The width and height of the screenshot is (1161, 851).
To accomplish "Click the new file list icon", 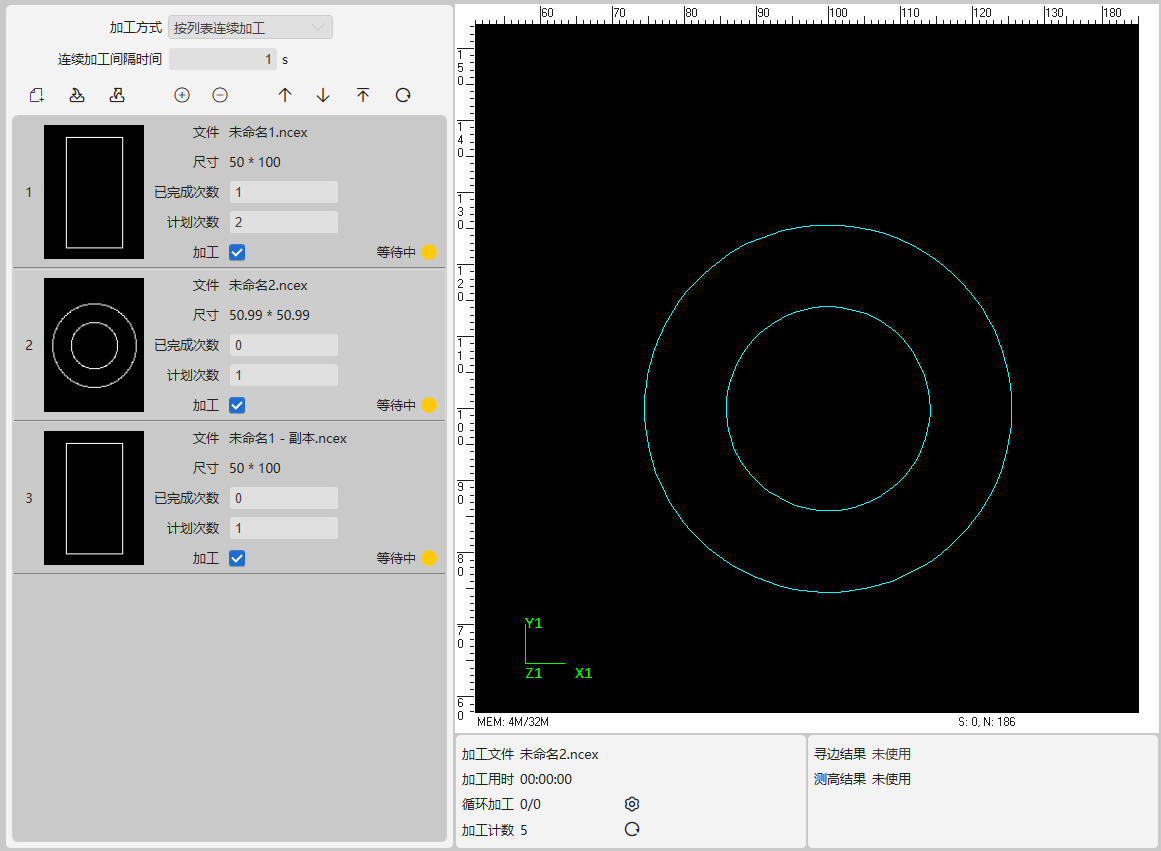I will coord(37,95).
